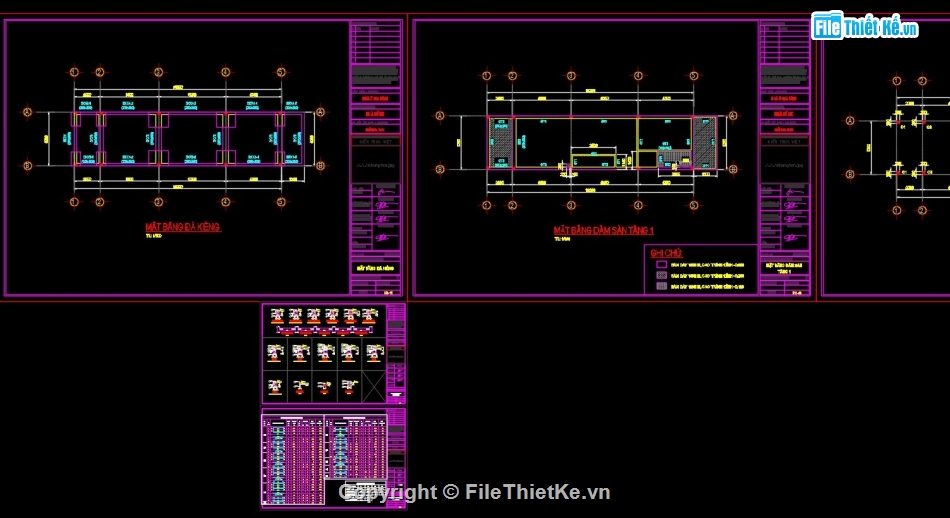
Task: Select the sheet name box in Đà Kiềng title block
Action: click(376, 268)
